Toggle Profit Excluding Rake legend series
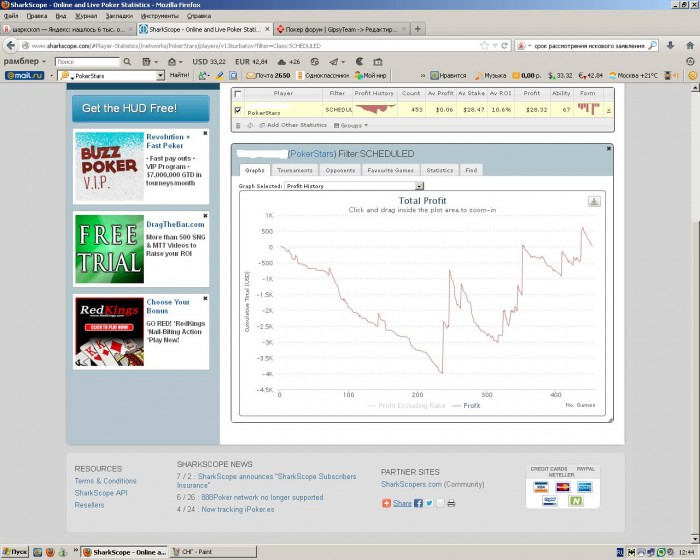The image size is (700, 560). click(406, 405)
